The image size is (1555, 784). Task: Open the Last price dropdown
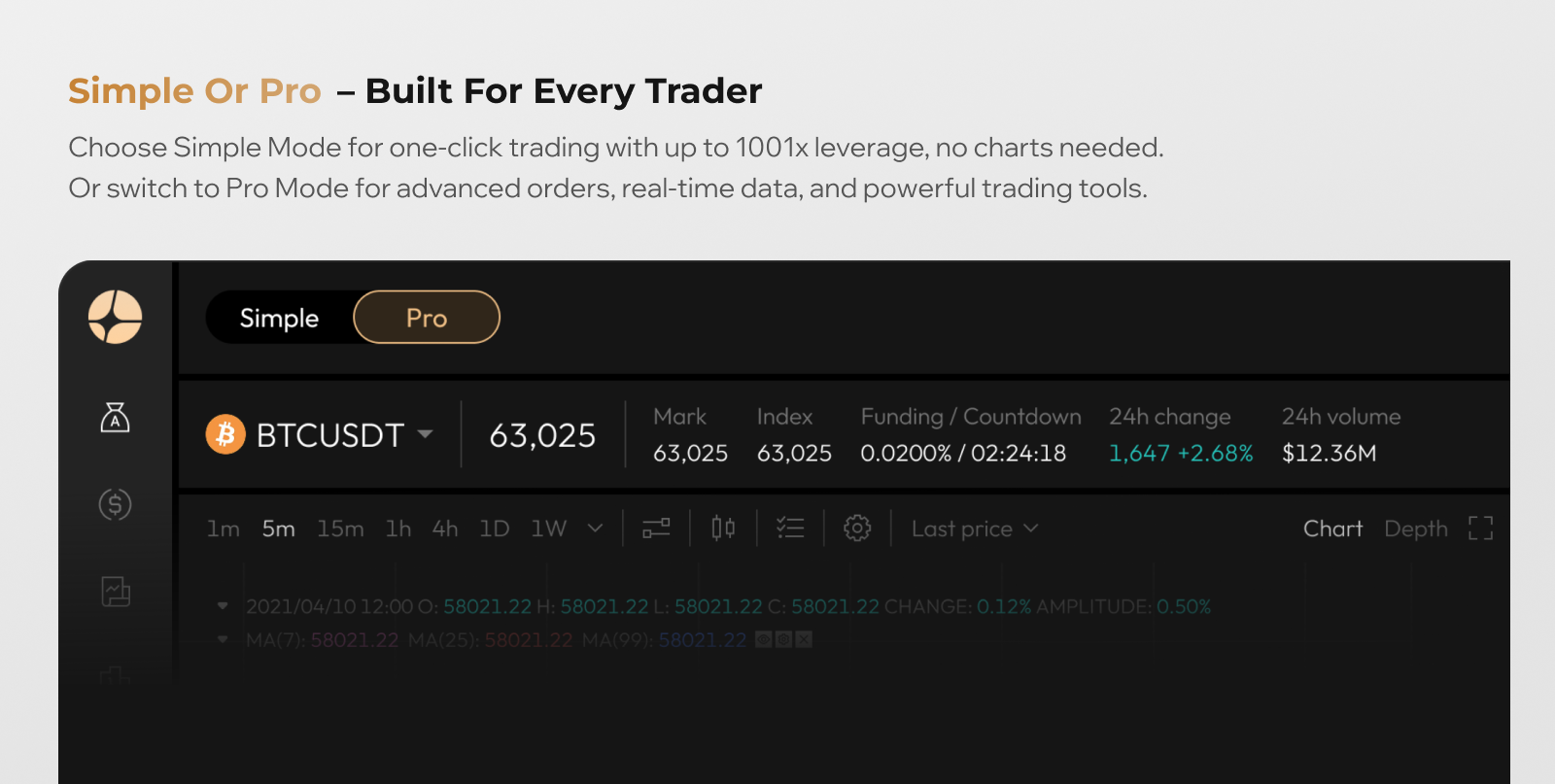coord(975,528)
